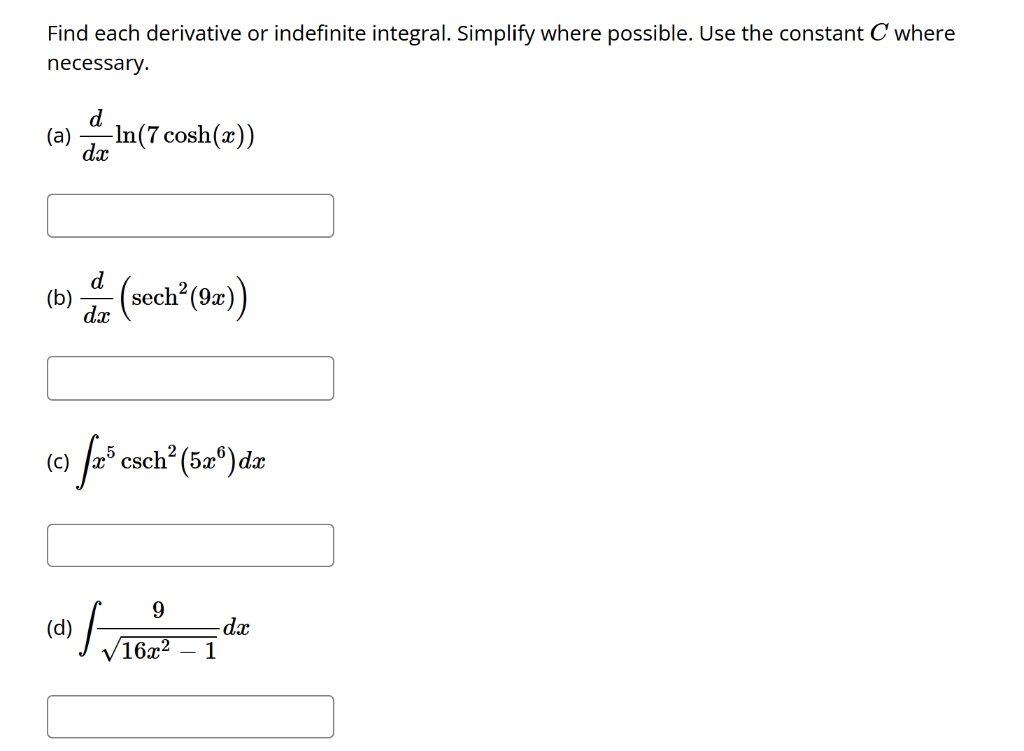The image size is (1024, 751).
Task: Select the label (c)
Action: coord(56,461)
